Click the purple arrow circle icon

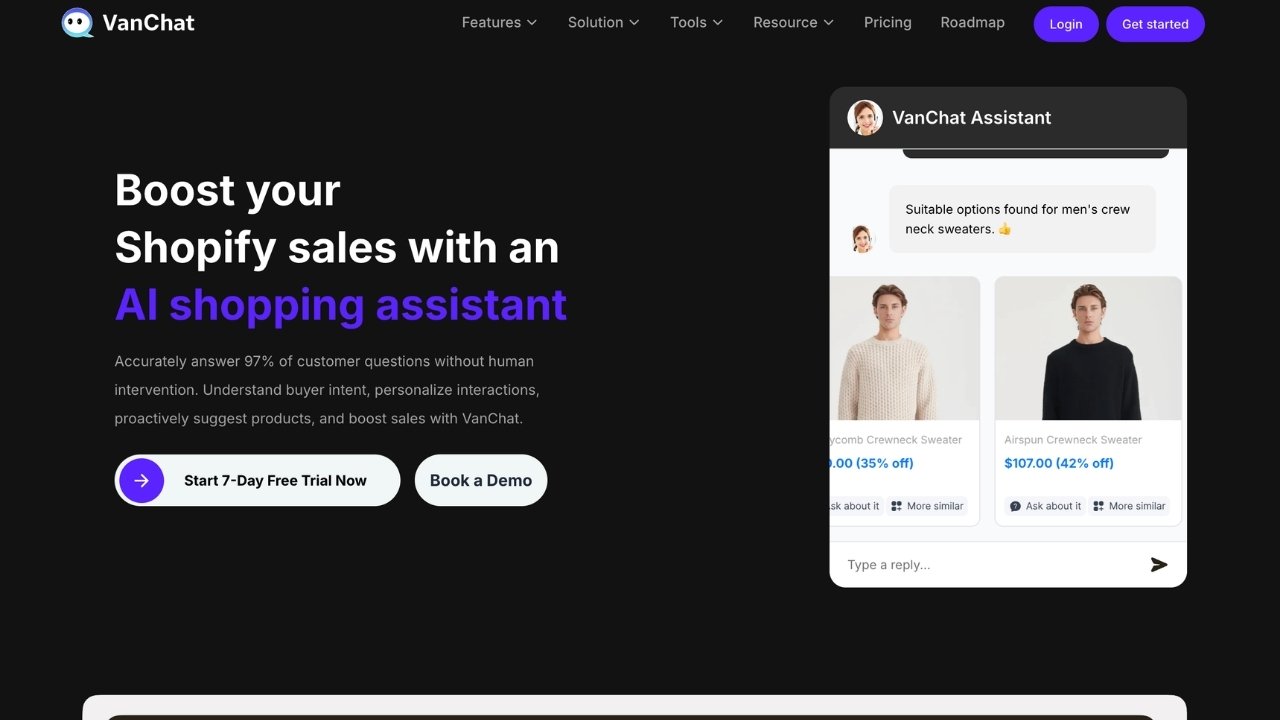pyautogui.click(x=142, y=481)
